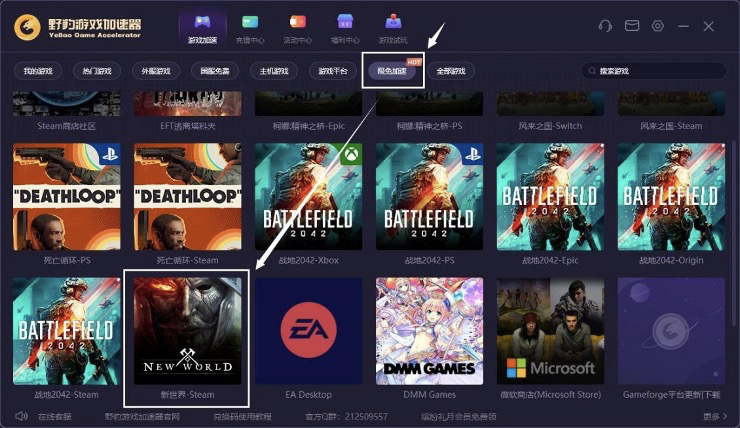Open the 充值中心 recharge center icon
This screenshot has width=740, height=428.
tap(250, 22)
